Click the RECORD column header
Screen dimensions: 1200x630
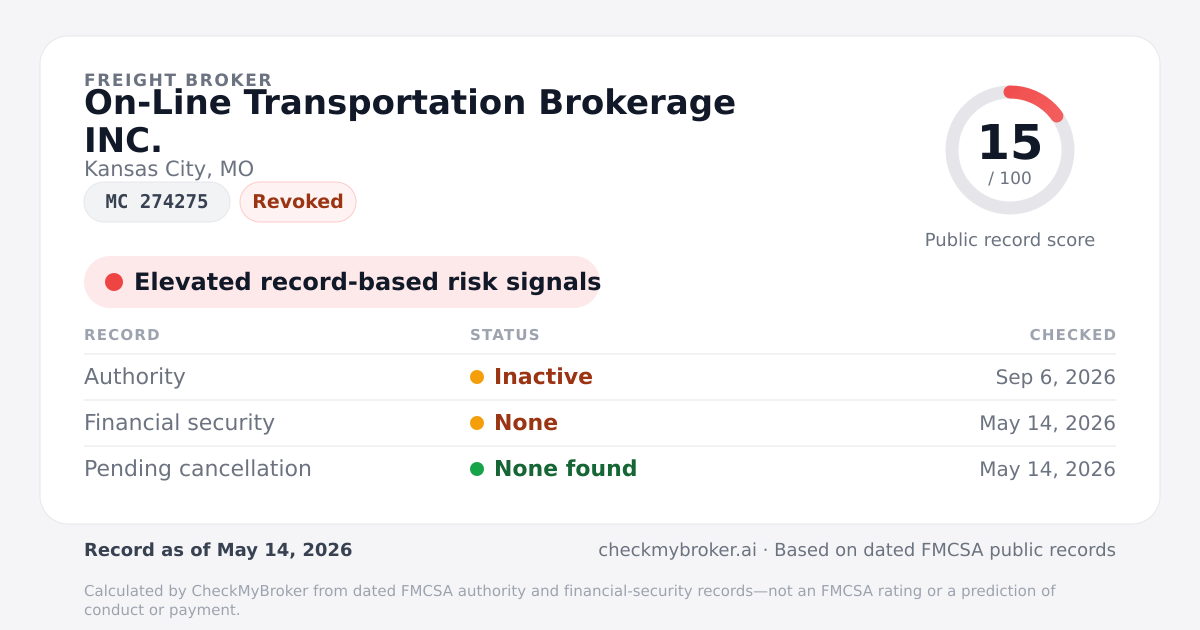pyautogui.click(x=122, y=335)
